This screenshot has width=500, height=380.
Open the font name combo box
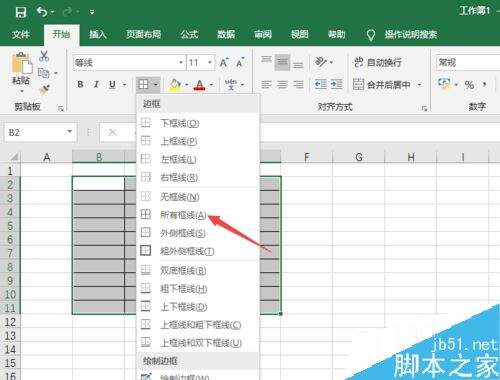[129, 62]
